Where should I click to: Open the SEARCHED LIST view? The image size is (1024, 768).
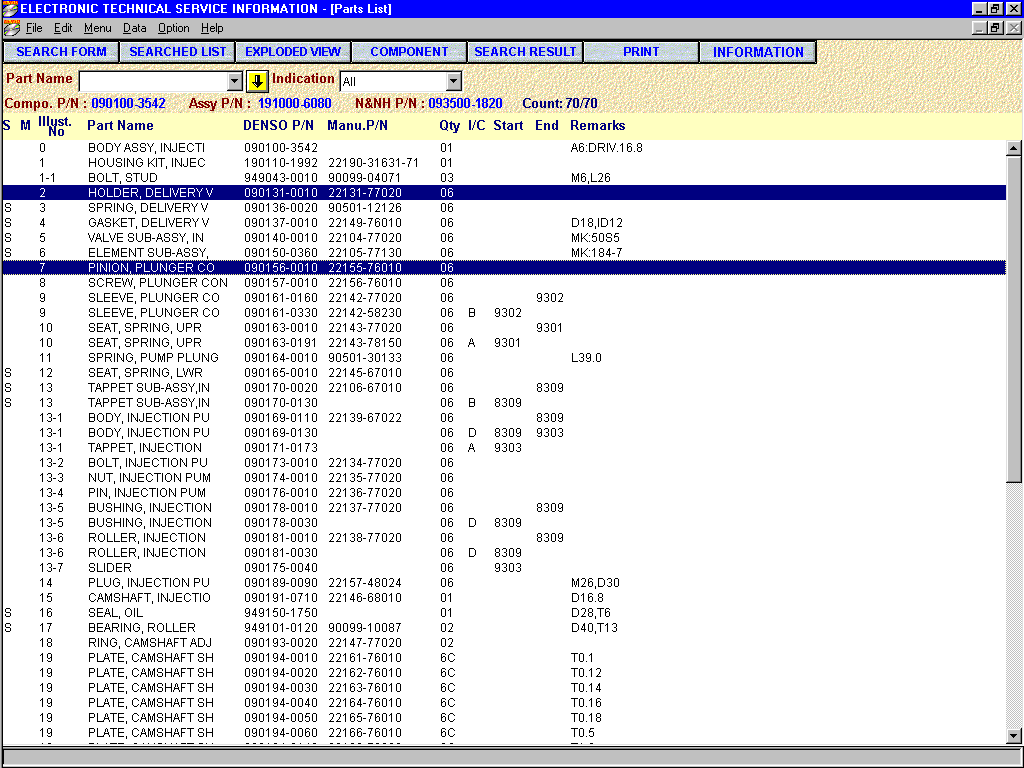point(177,52)
